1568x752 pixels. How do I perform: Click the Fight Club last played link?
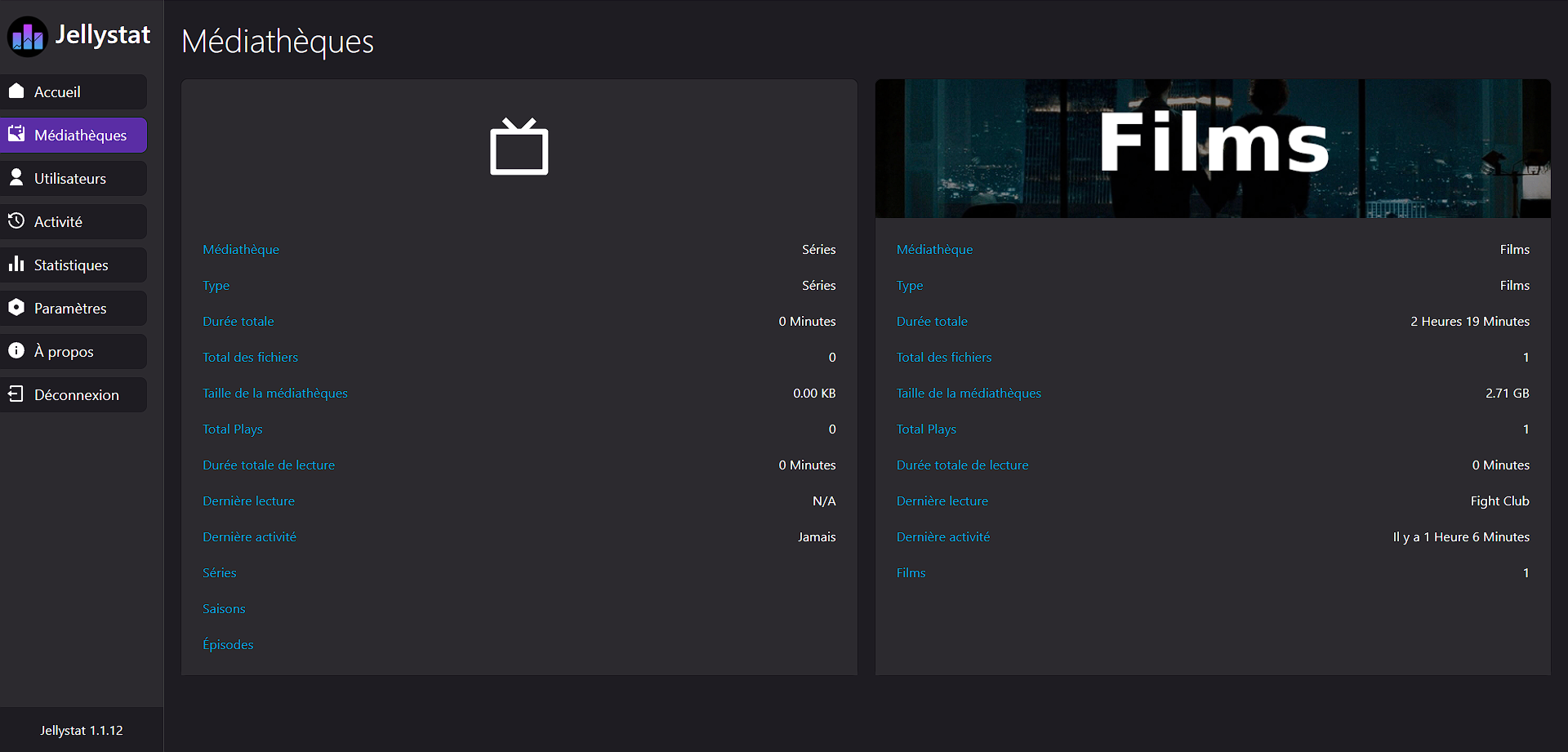click(1499, 501)
